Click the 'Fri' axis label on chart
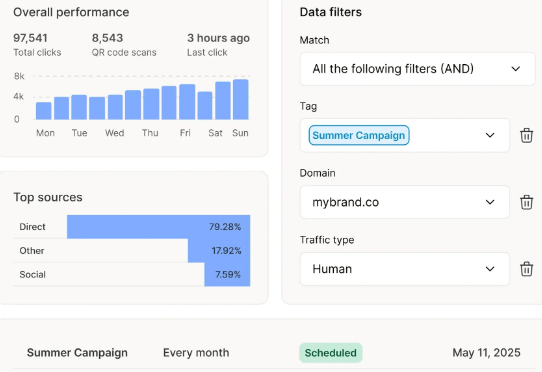 (x=185, y=133)
